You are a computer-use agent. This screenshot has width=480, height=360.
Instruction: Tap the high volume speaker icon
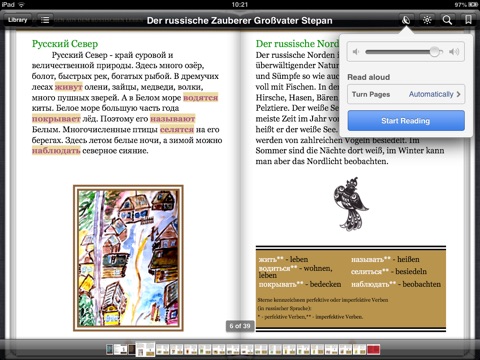[454, 52]
